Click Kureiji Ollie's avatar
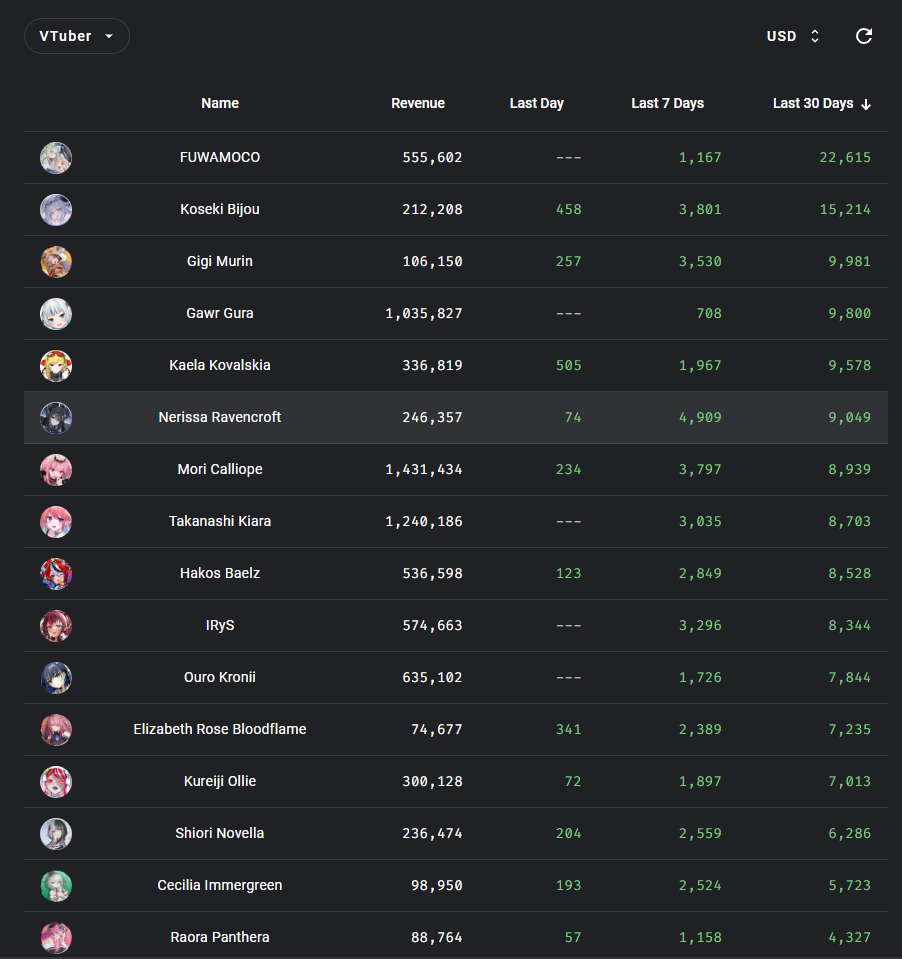This screenshot has width=902, height=959. point(56,781)
